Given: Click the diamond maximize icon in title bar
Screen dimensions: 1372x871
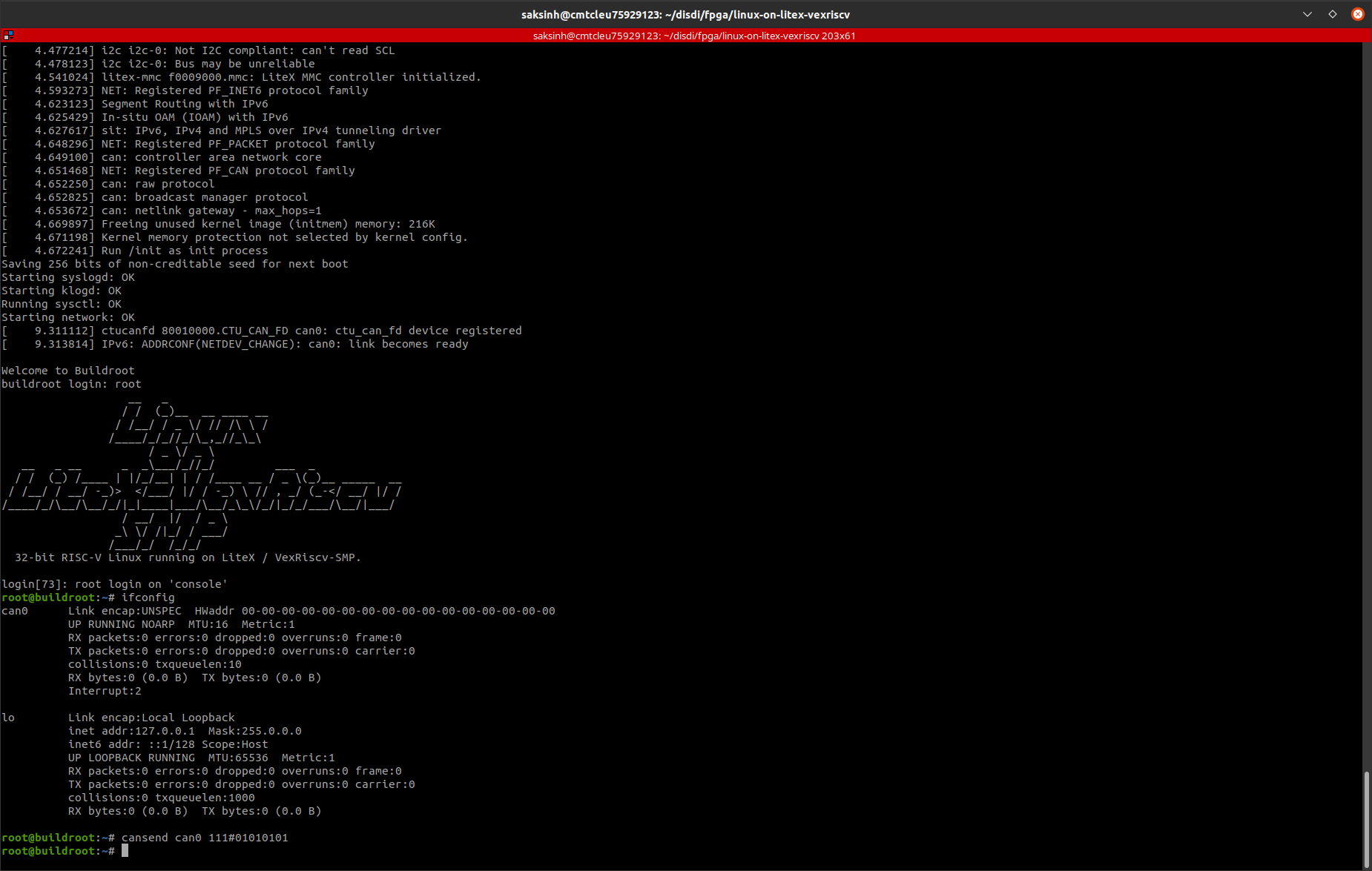Looking at the screenshot, I should tap(1333, 14).
